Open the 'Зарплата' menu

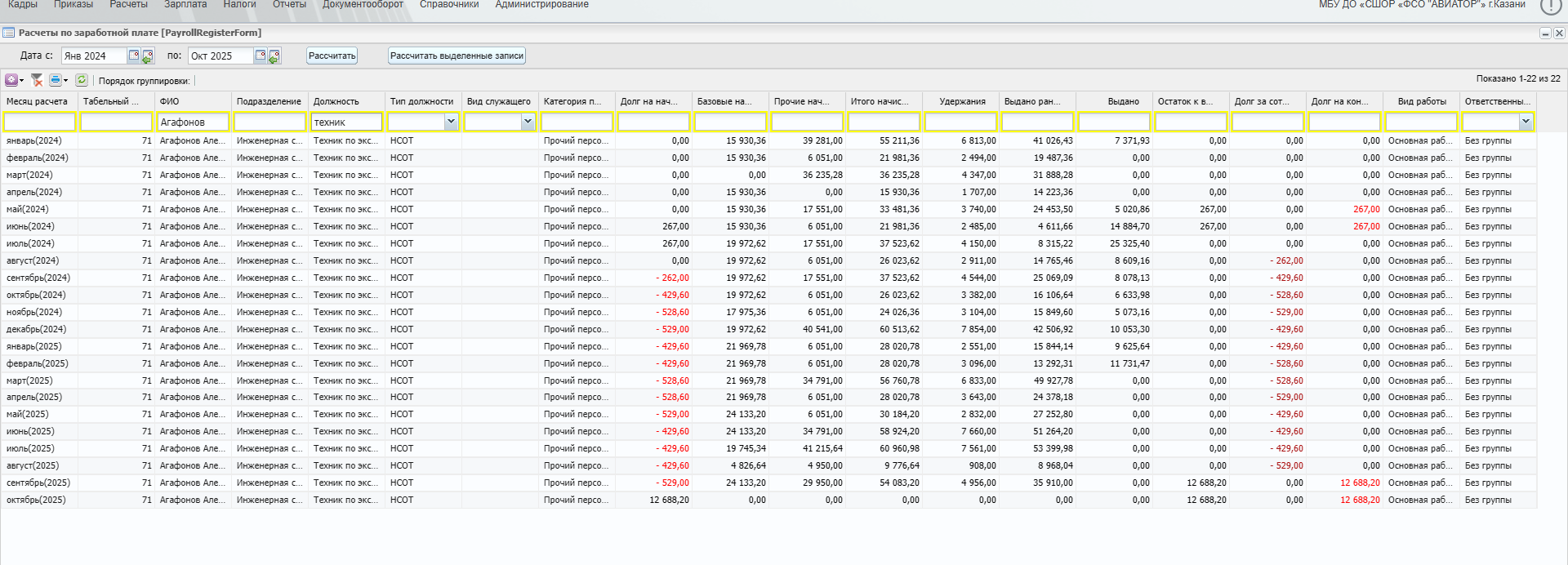(185, 5)
